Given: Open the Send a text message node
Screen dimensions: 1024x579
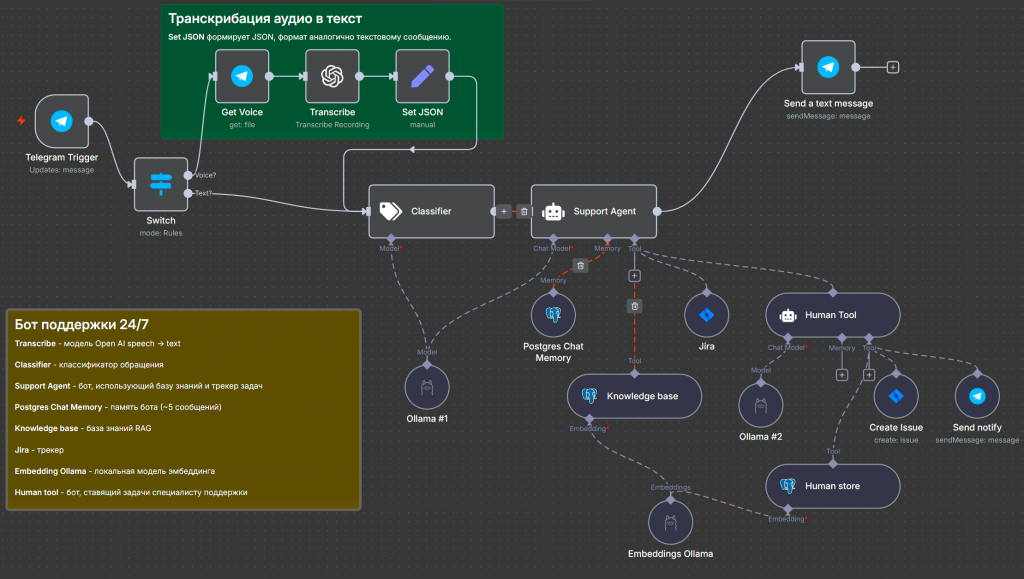Looking at the screenshot, I should click(828, 67).
